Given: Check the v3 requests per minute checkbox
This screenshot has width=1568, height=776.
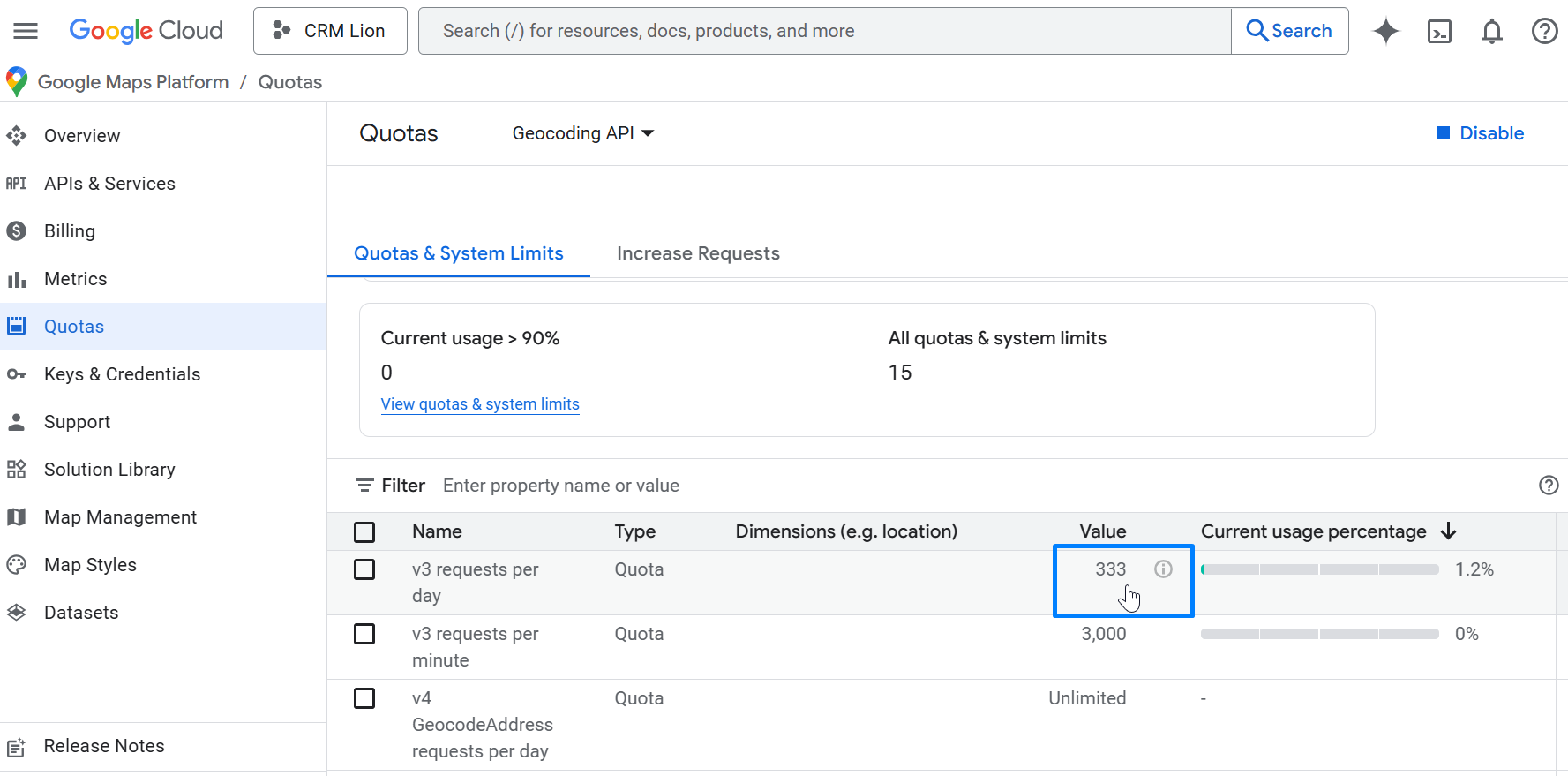Looking at the screenshot, I should [x=364, y=634].
